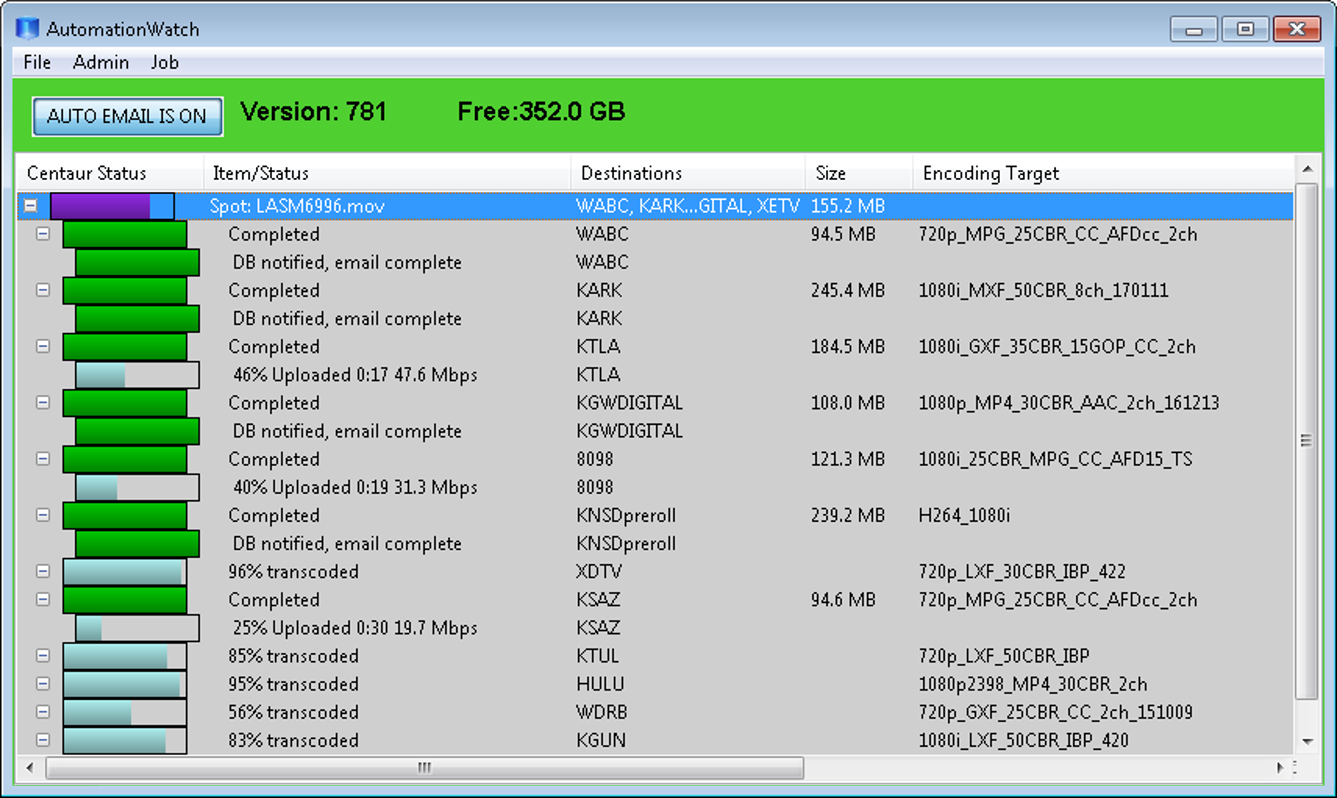
Task: Select the '85% transcoded' row text
Action: pyautogui.click(x=293, y=656)
